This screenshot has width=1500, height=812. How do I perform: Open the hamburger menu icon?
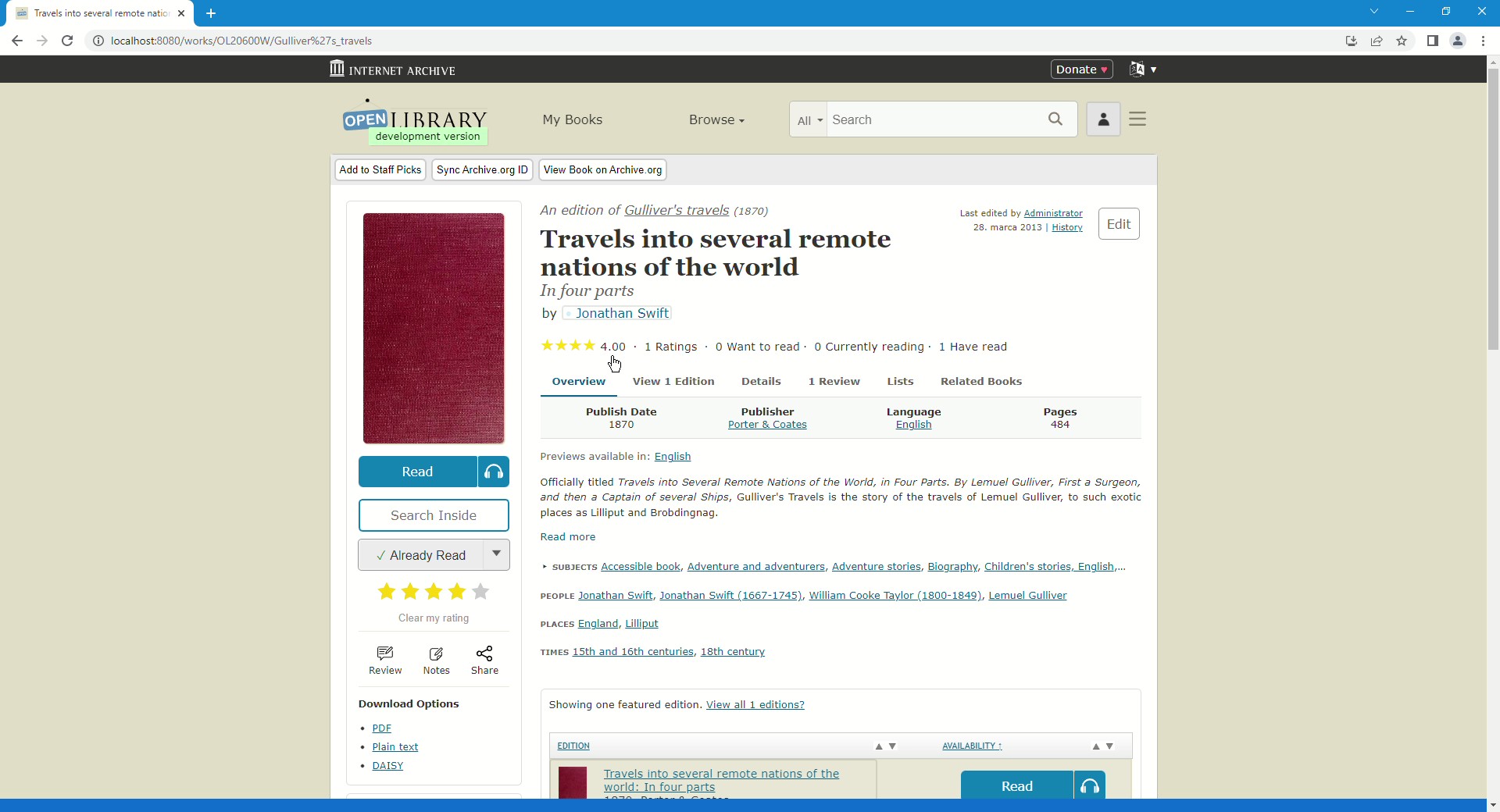click(1138, 119)
